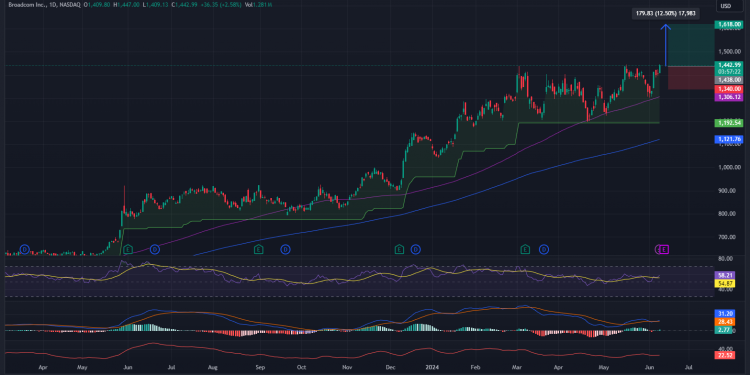Click the O1,409.80 open value

click(97, 5)
